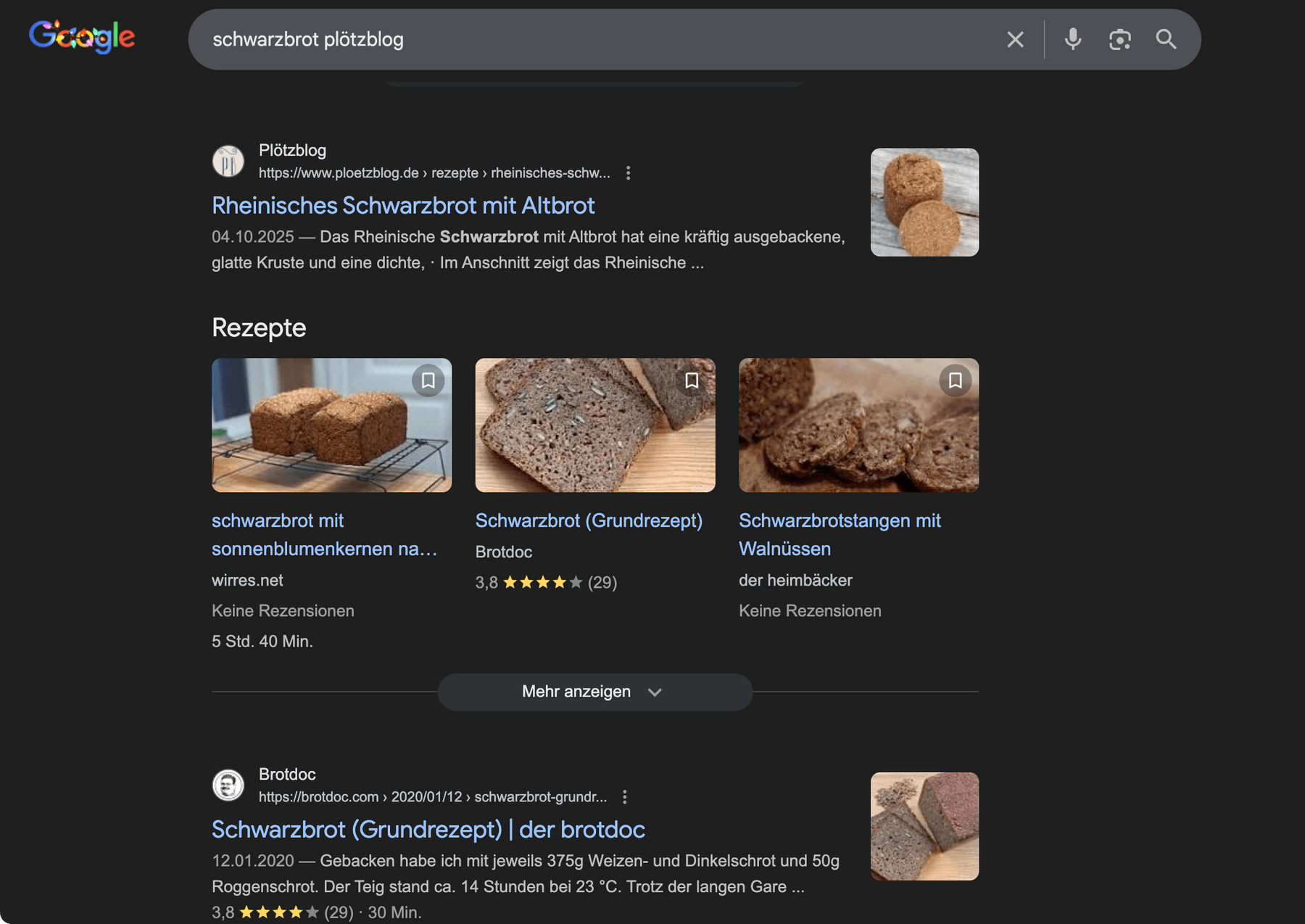Click the Plötzblog site favicon
1305x924 pixels.
pyautogui.click(x=228, y=161)
